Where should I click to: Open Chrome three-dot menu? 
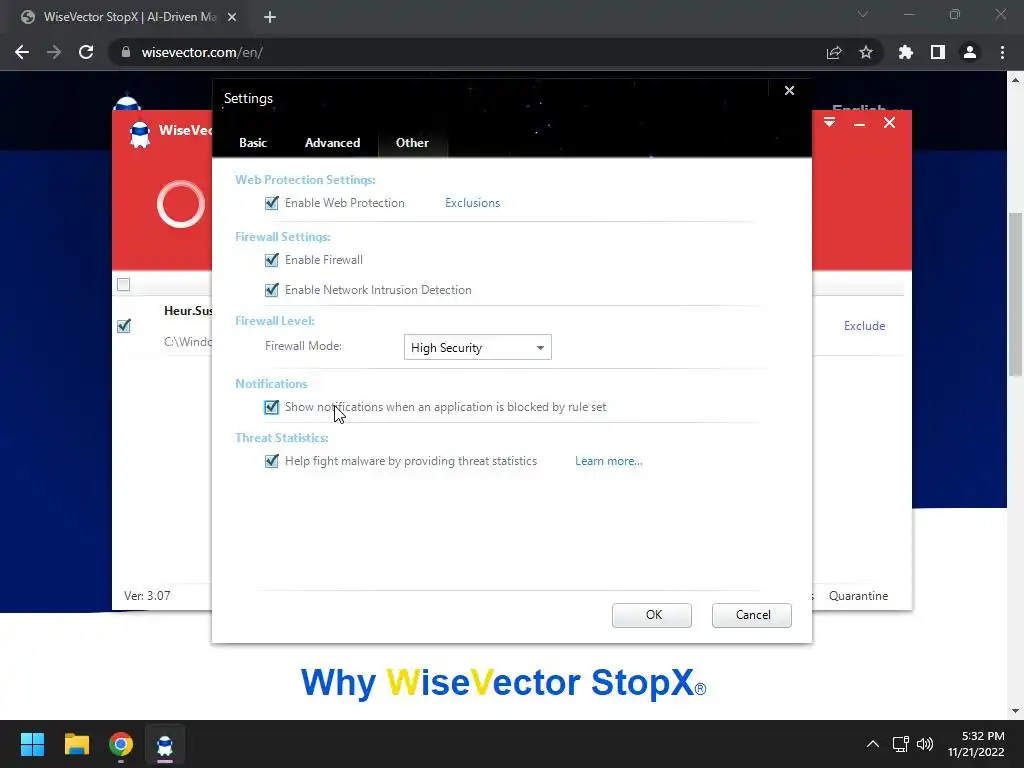pos(1002,52)
